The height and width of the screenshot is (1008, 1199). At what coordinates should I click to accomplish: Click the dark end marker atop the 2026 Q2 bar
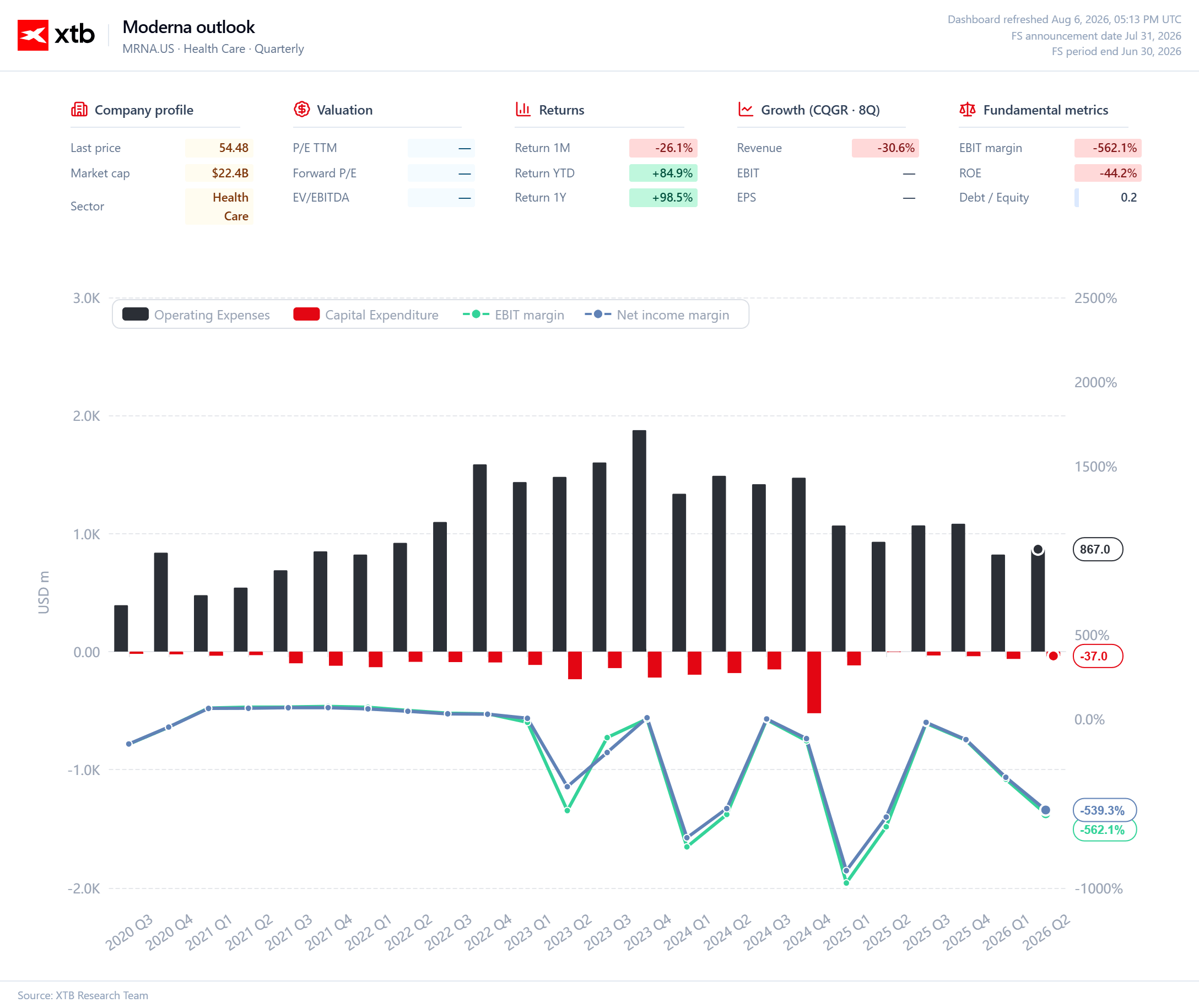coord(1038,550)
